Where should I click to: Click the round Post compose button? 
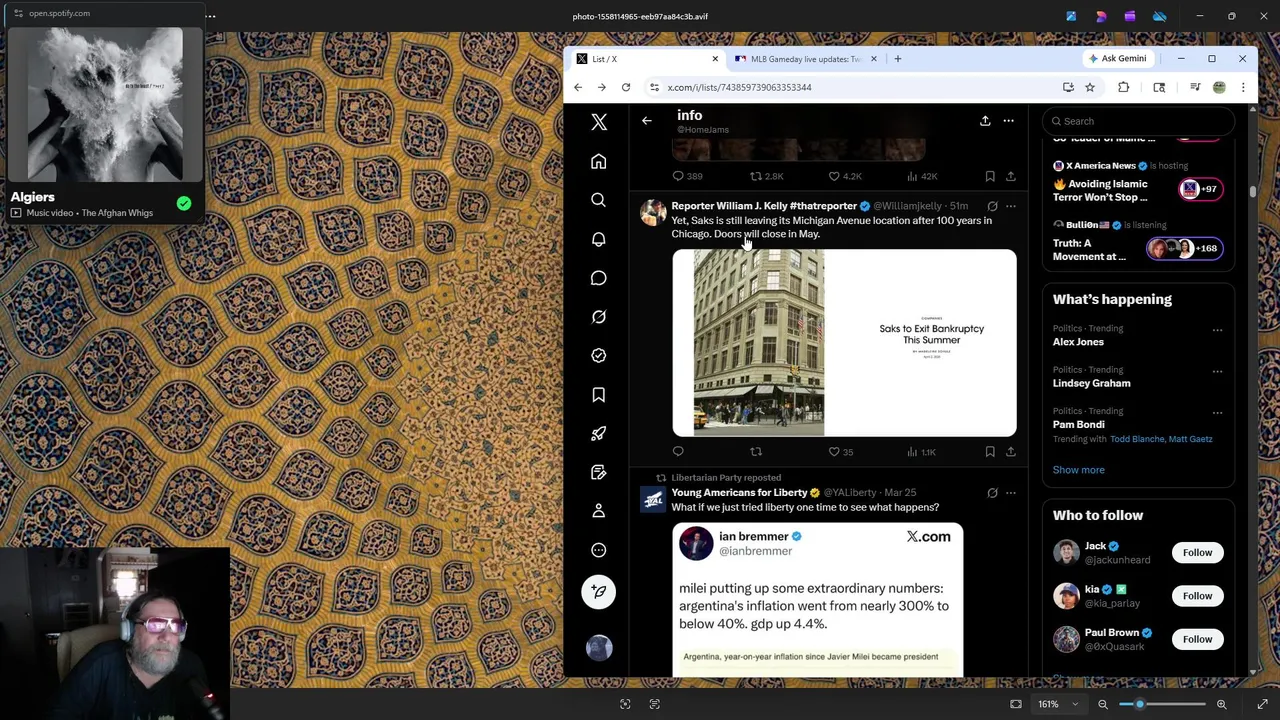click(x=598, y=592)
